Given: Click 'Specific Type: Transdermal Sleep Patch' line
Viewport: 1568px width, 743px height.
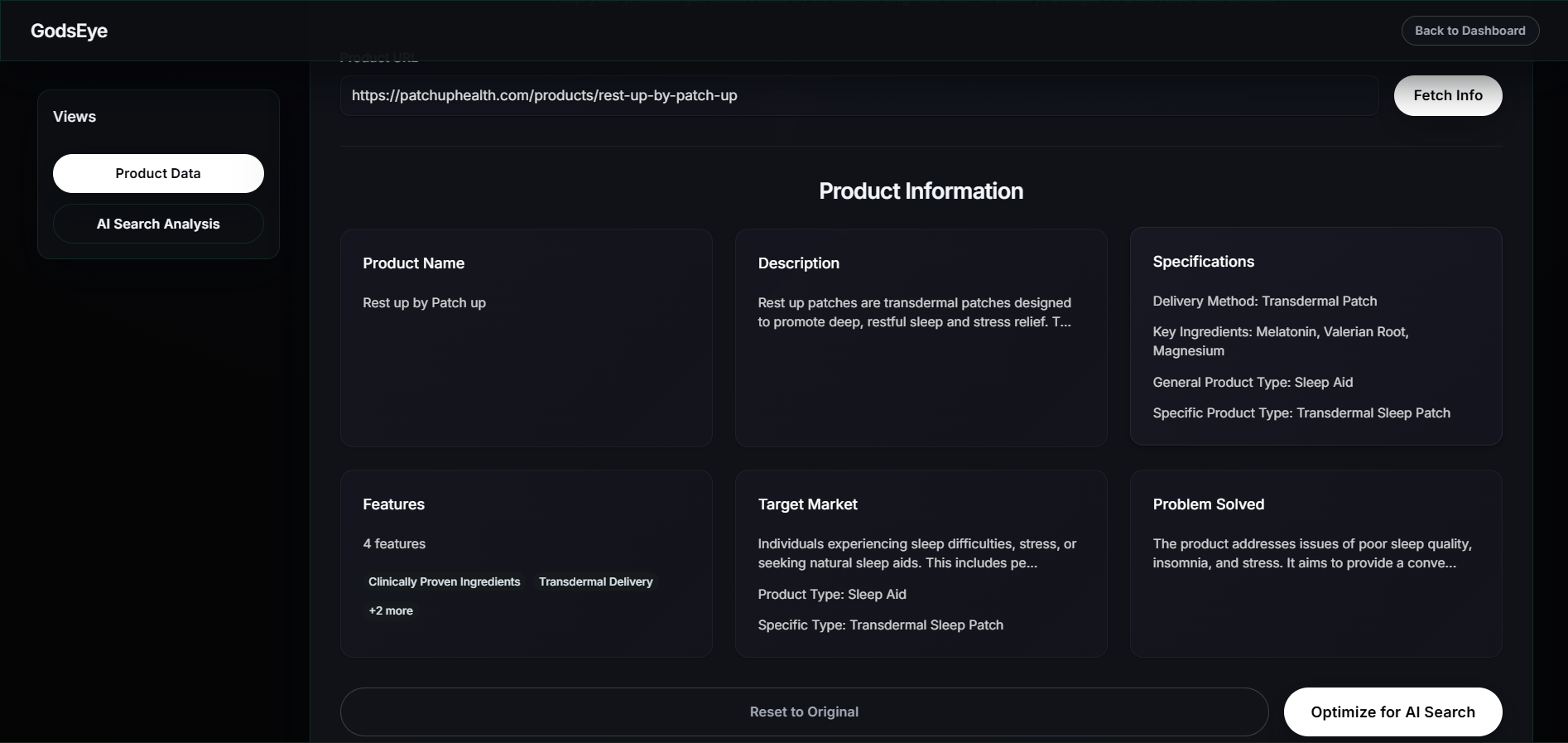Looking at the screenshot, I should pyautogui.click(x=880, y=625).
